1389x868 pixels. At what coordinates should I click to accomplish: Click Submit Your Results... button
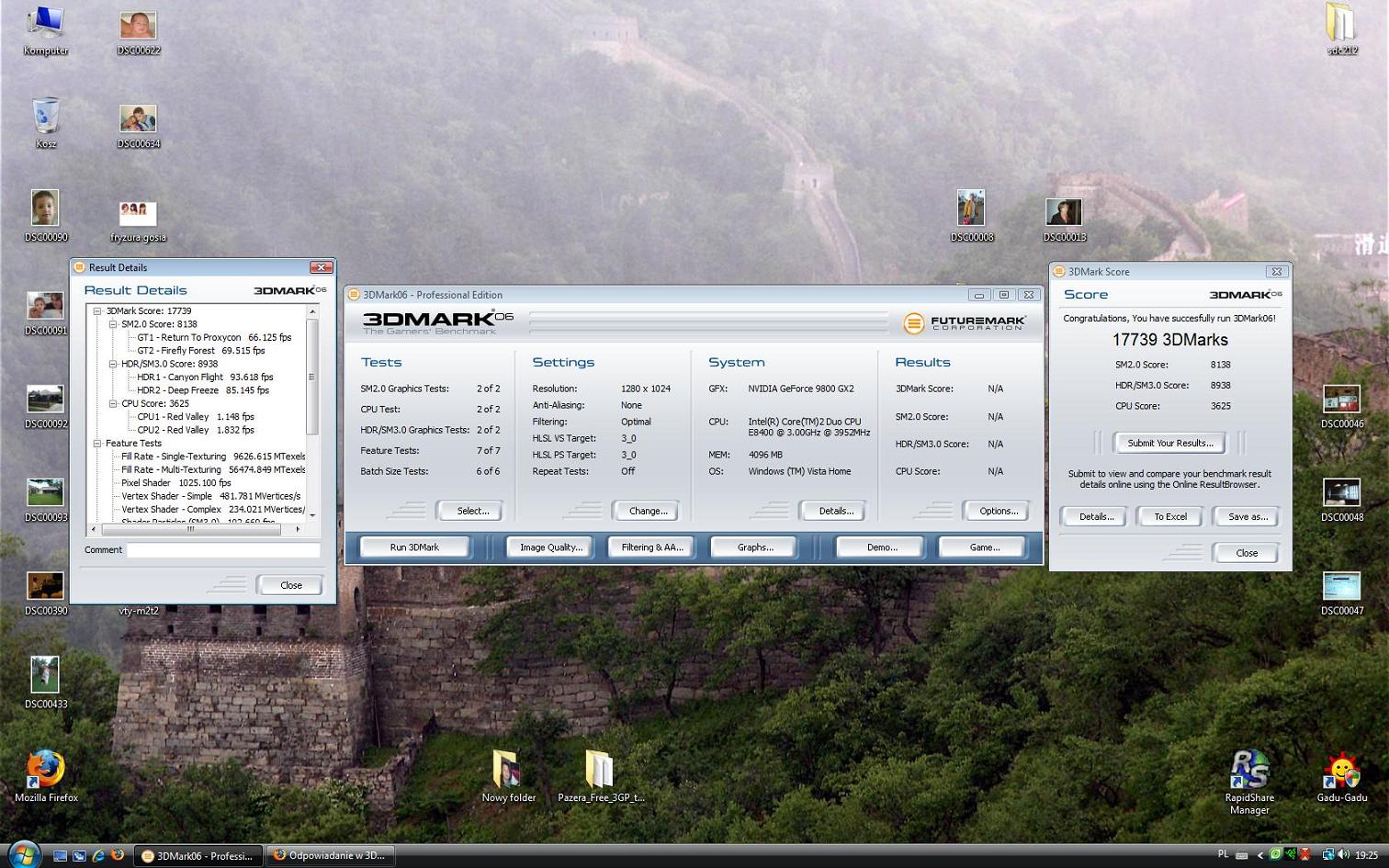pyautogui.click(x=1170, y=443)
